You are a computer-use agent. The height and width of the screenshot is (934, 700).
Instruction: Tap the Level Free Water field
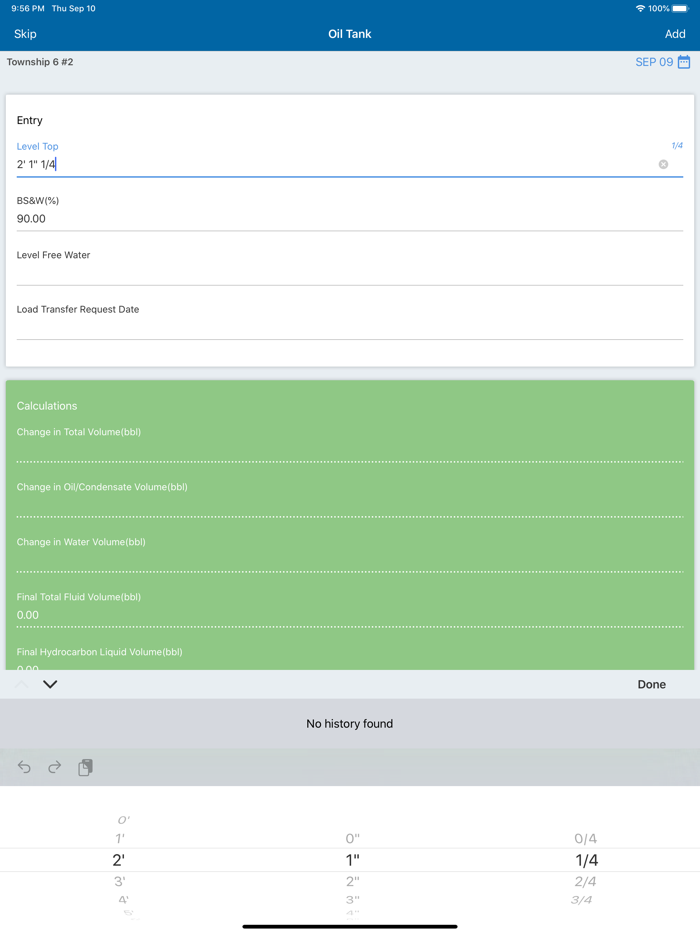(x=350, y=267)
